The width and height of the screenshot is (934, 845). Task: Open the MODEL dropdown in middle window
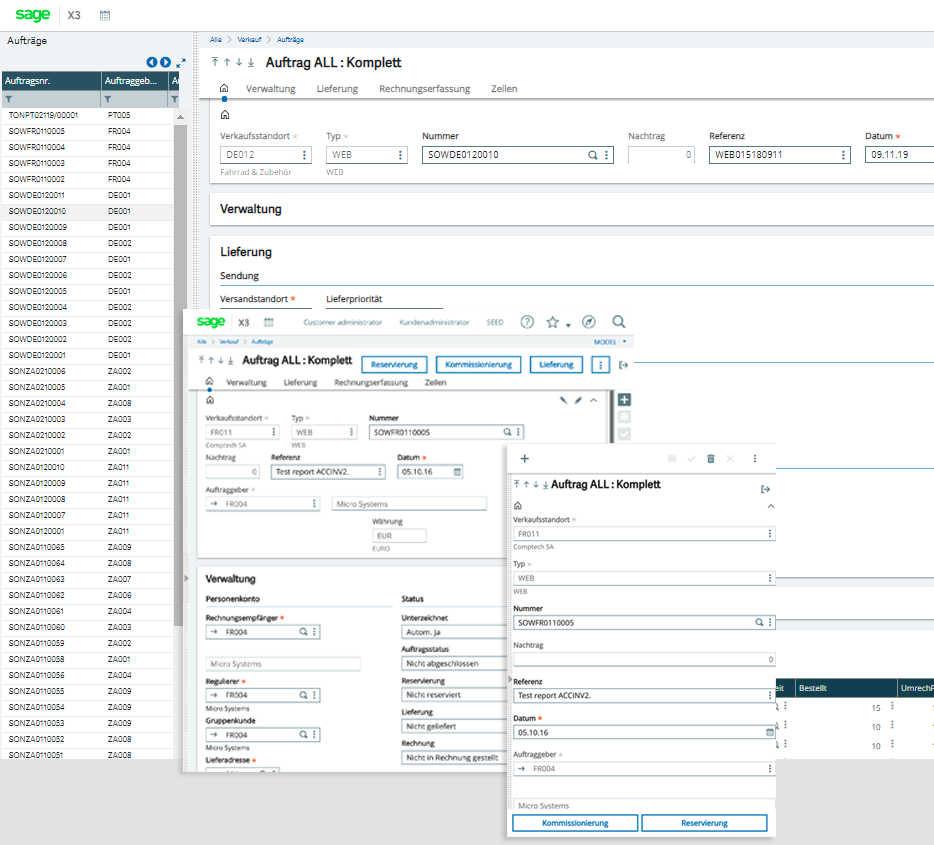click(x=610, y=342)
